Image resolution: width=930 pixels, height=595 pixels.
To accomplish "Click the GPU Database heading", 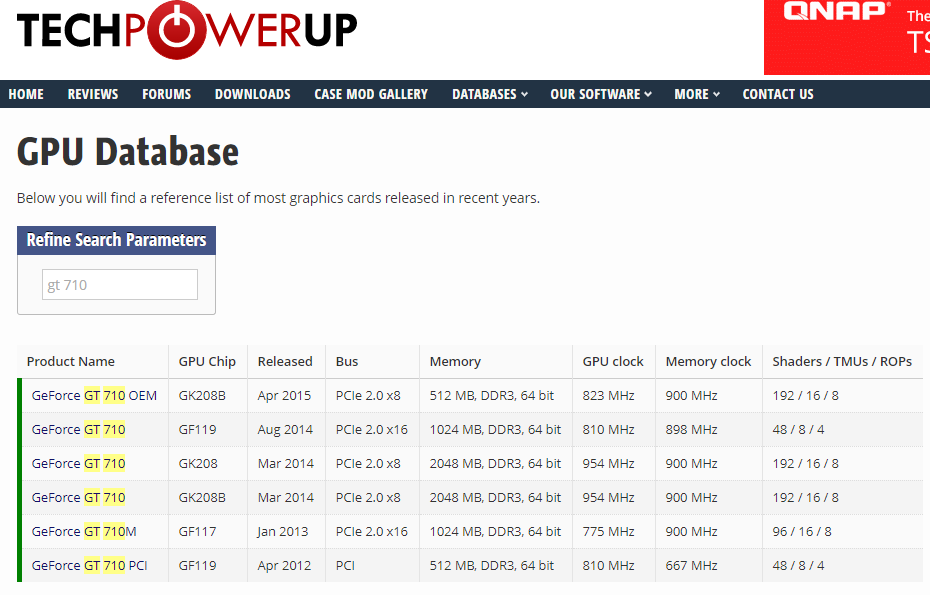I will [128, 152].
